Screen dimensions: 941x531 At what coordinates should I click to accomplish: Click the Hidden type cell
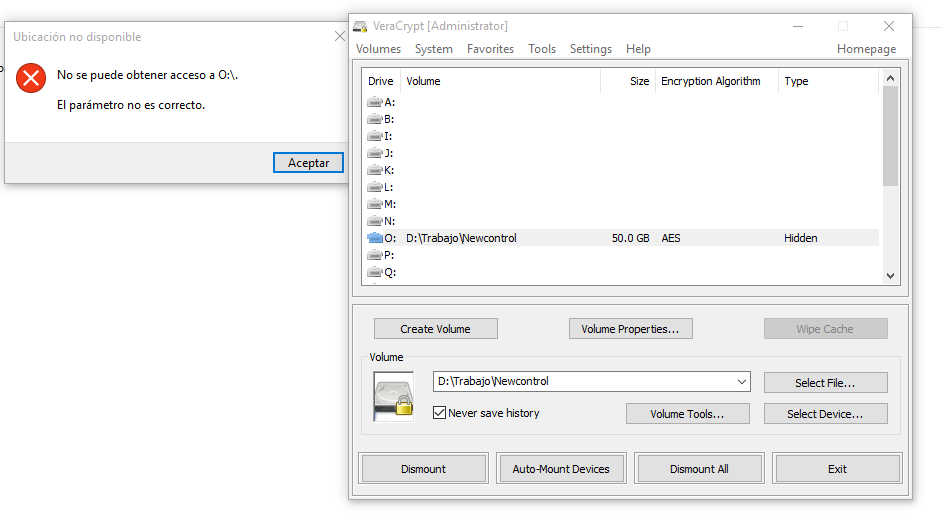coord(801,238)
